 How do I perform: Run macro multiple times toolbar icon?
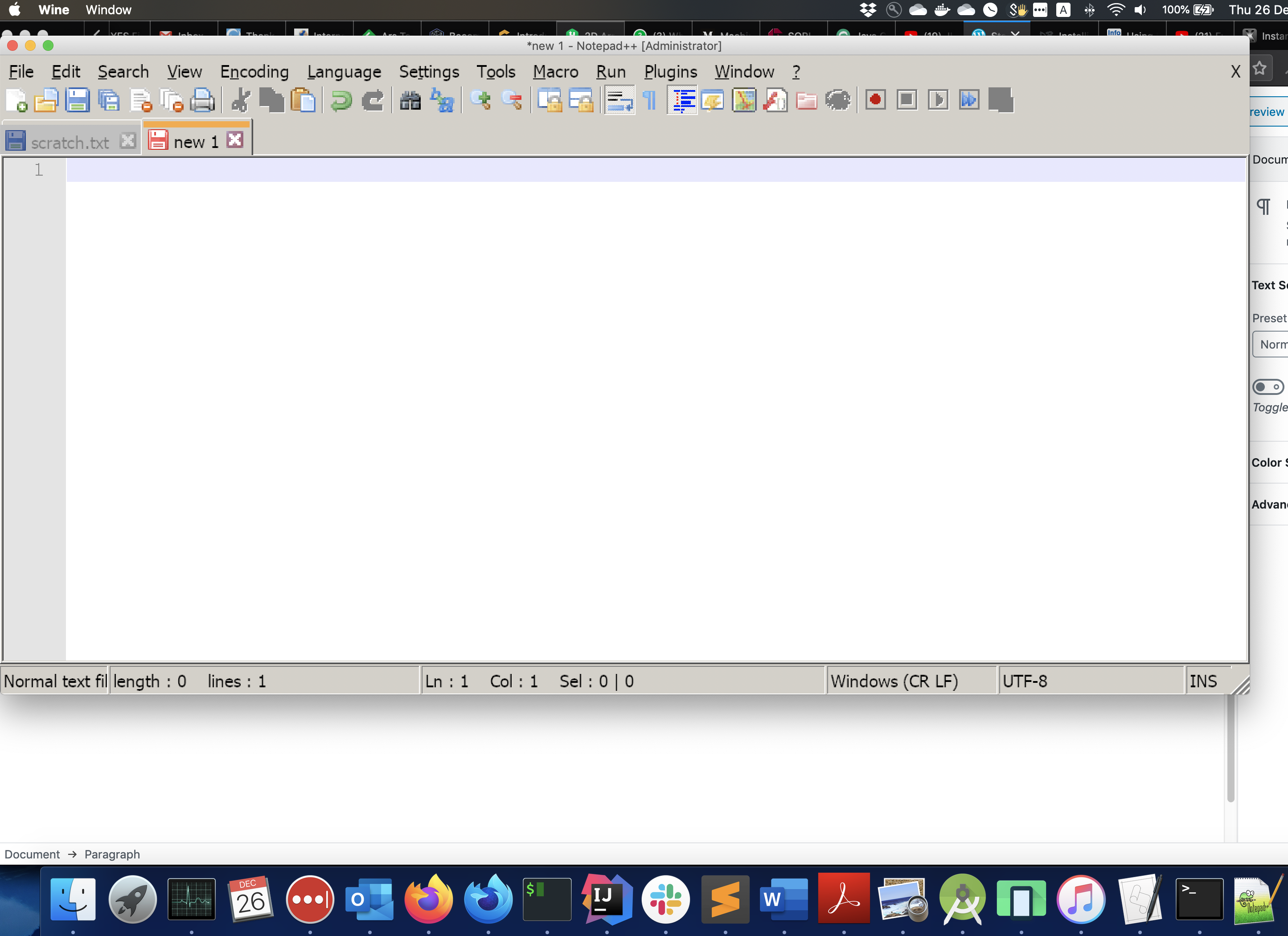click(969, 101)
